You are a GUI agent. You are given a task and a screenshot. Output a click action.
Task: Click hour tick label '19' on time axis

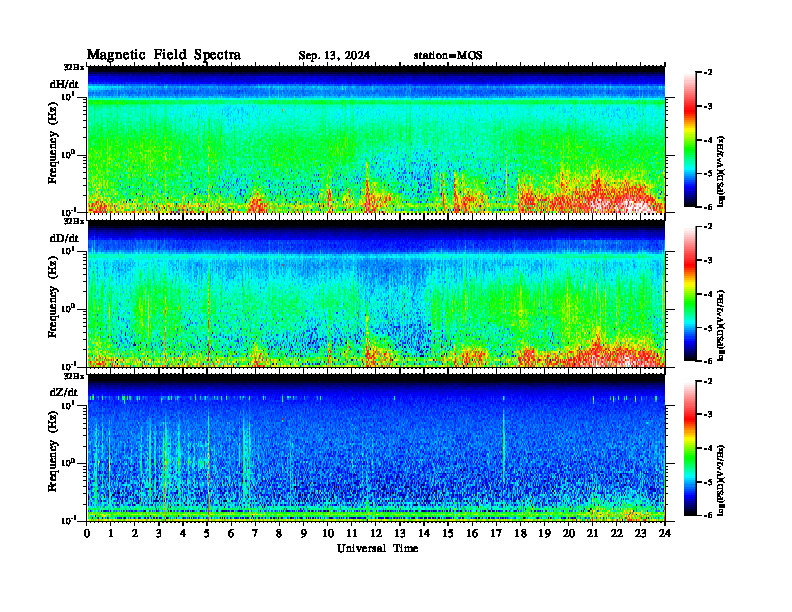point(544,533)
